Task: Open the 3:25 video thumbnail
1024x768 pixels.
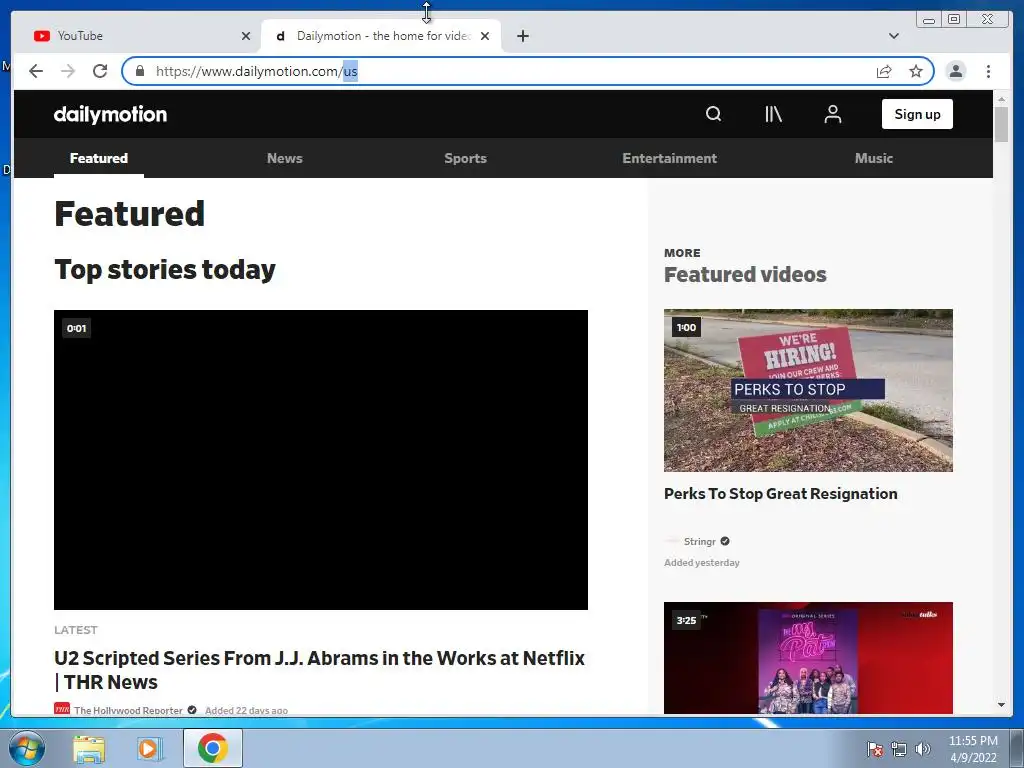Action: [x=808, y=658]
